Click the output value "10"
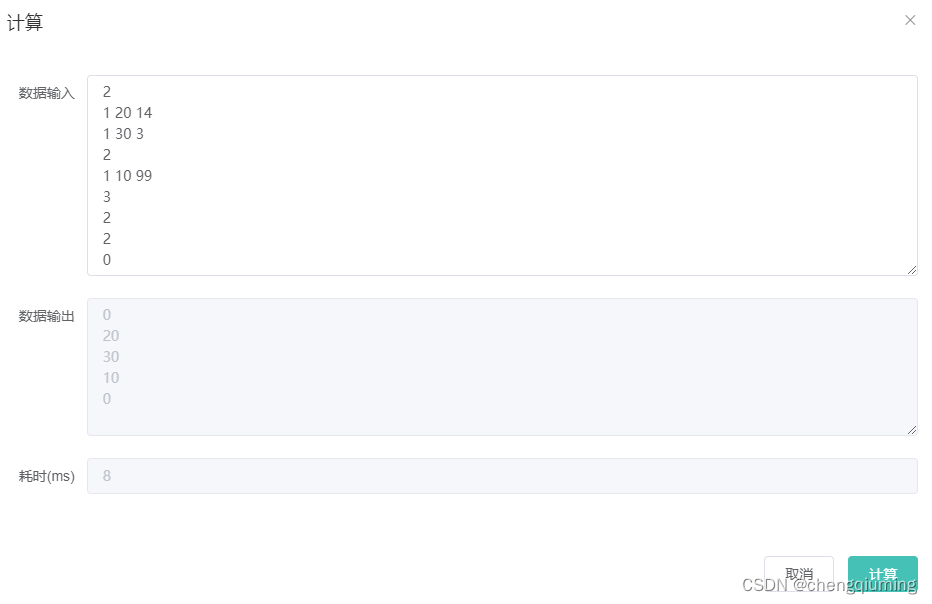The width and height of the screenshot is (932, 604). click(x=111, y=378)
